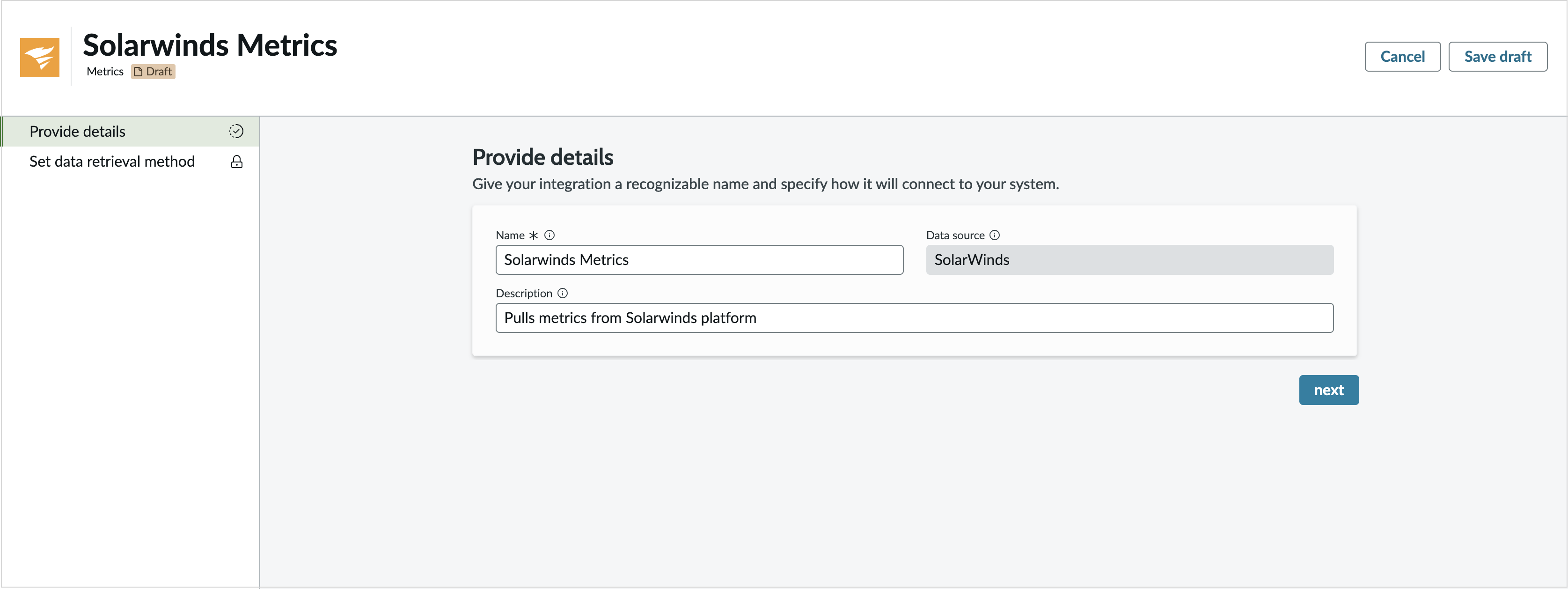Save the integration as draft
1568x589 pixels.
pyautogui.click(x=1497, y=57)
